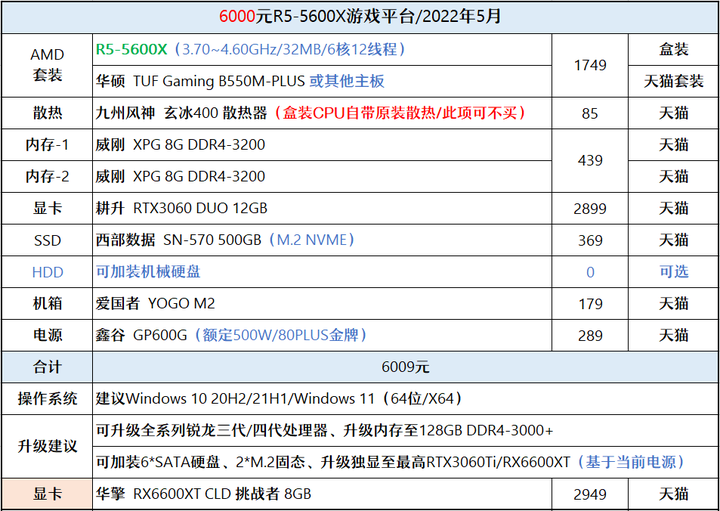Select the 85 cooler price cell

[590, 113]
